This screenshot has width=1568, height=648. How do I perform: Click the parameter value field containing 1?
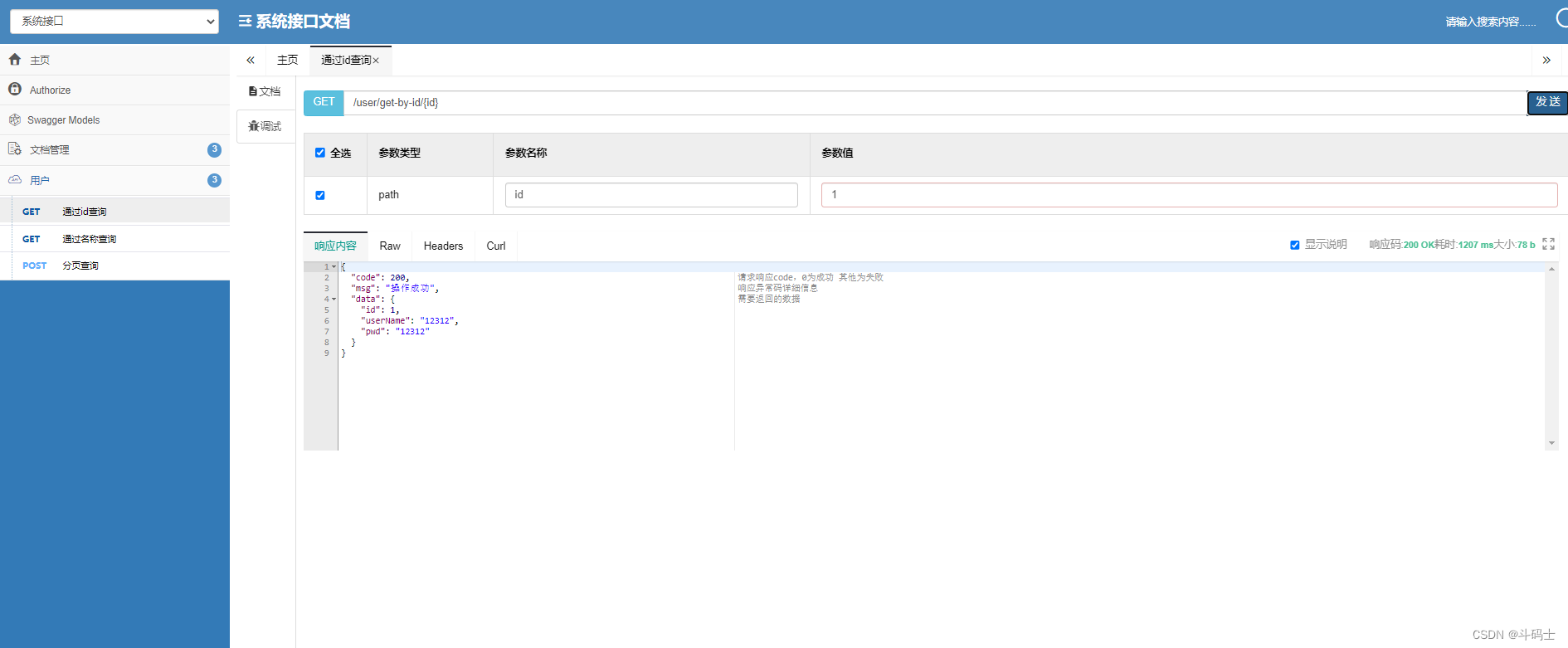(1189, 195)
